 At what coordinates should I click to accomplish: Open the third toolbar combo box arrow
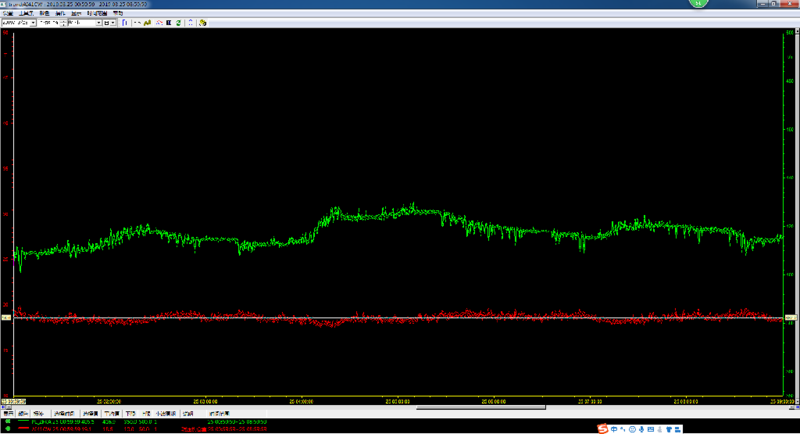coord(98,22)
